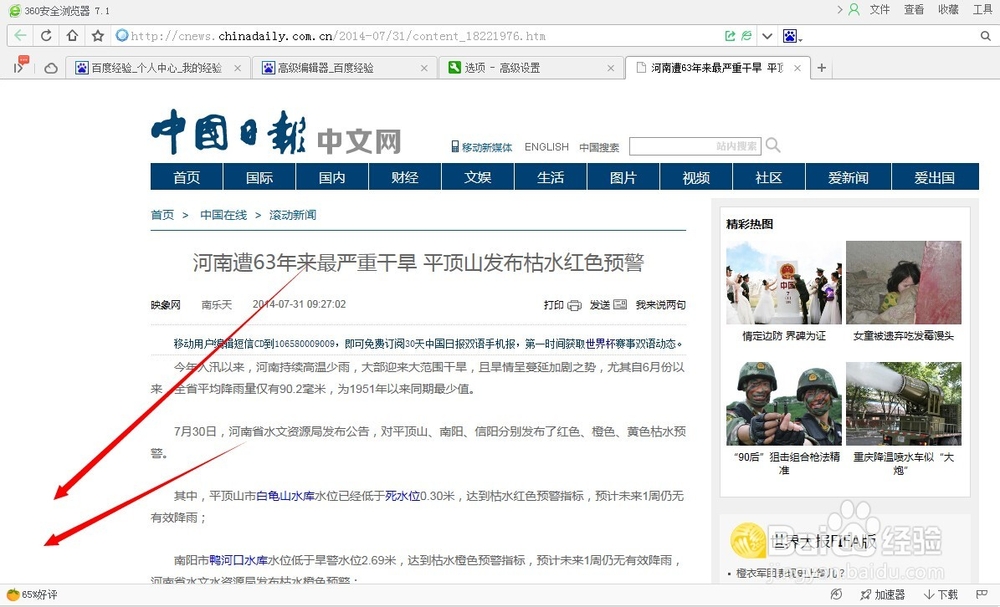Open 死水位 hyperlink in article
Image resolution: width=1000 pixels, height=607 pixels.
(x=402, y=495)
